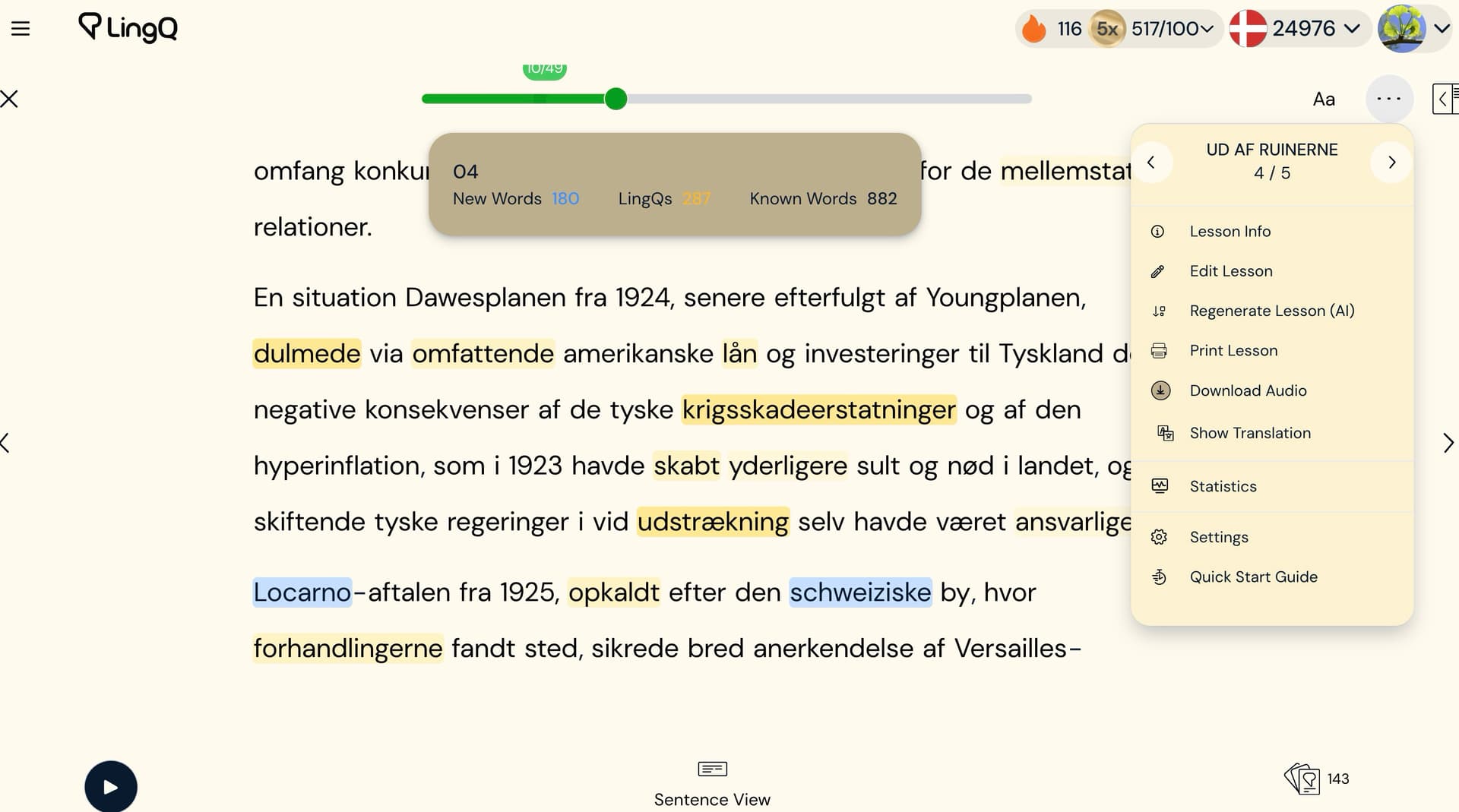Click the highlighted word krigsskadeerstatninger
Screen dimensions: 1459x812
coord(818,409)
